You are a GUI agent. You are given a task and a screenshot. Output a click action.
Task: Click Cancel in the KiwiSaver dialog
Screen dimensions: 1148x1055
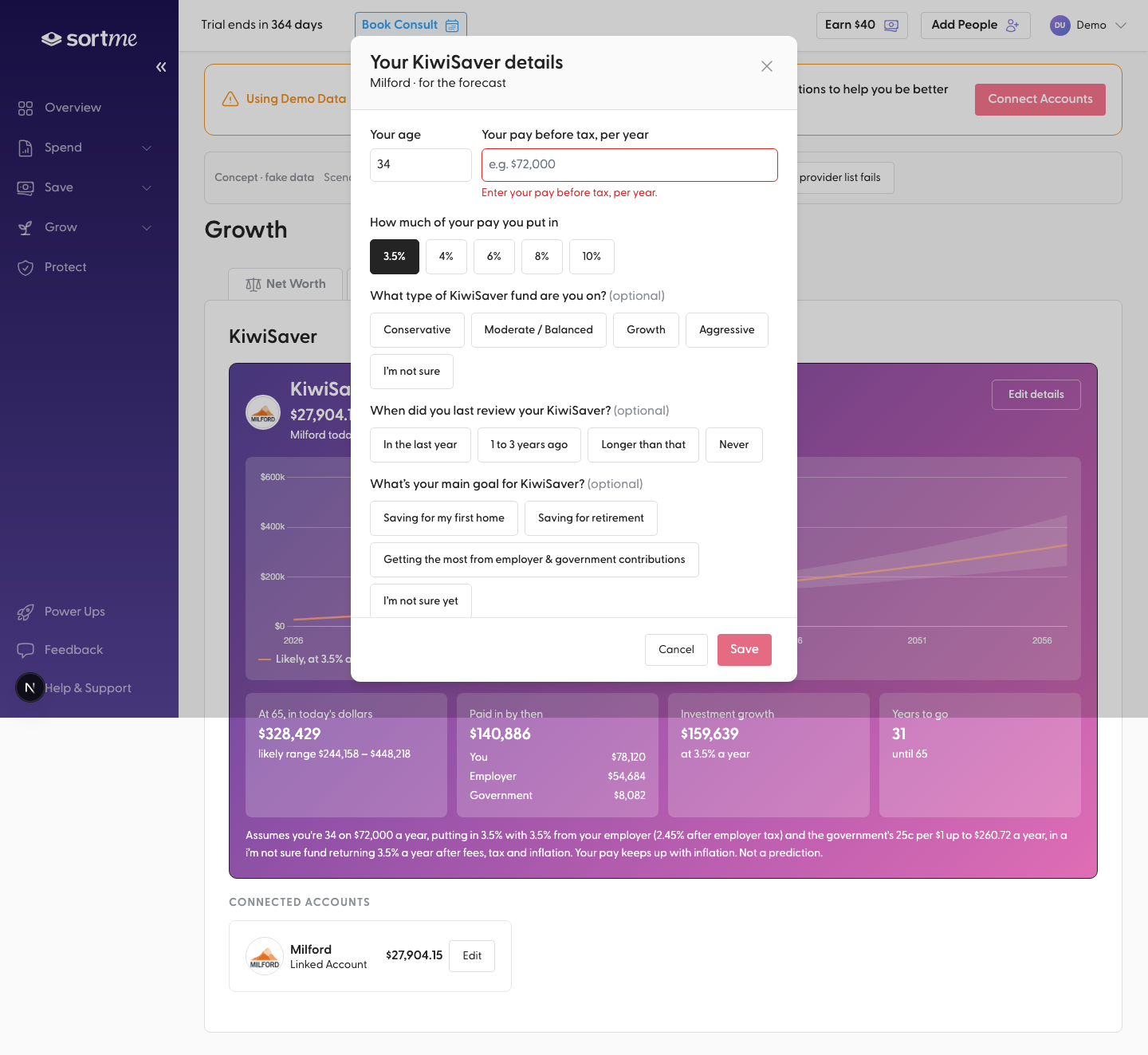pos(676,650)
